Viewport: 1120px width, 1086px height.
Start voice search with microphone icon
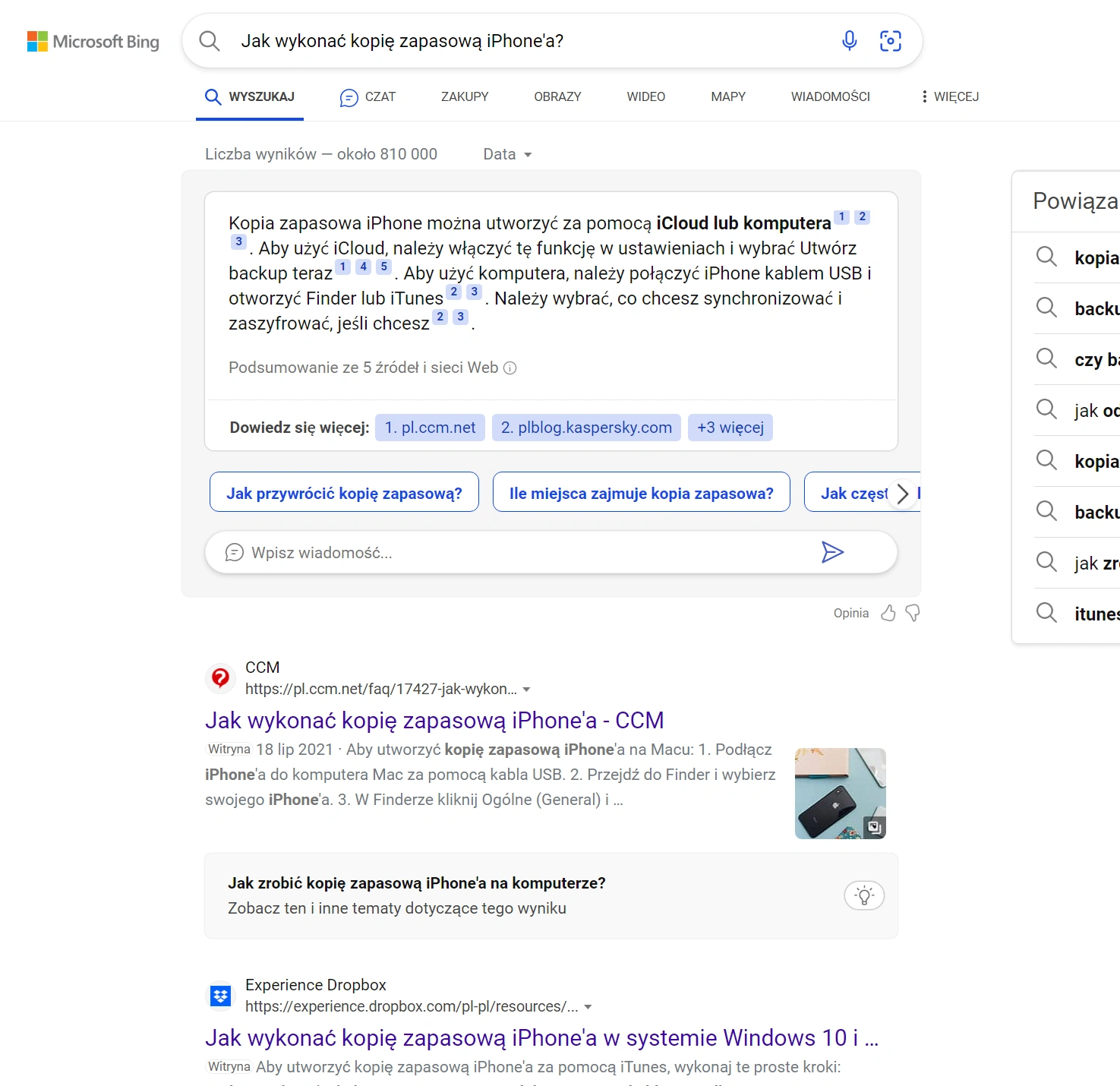coord(850,41)
